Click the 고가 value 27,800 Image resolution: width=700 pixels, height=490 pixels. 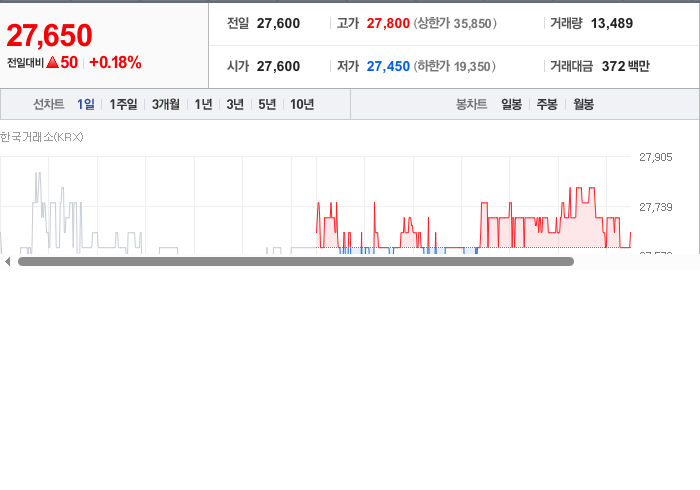click(388, 23)
